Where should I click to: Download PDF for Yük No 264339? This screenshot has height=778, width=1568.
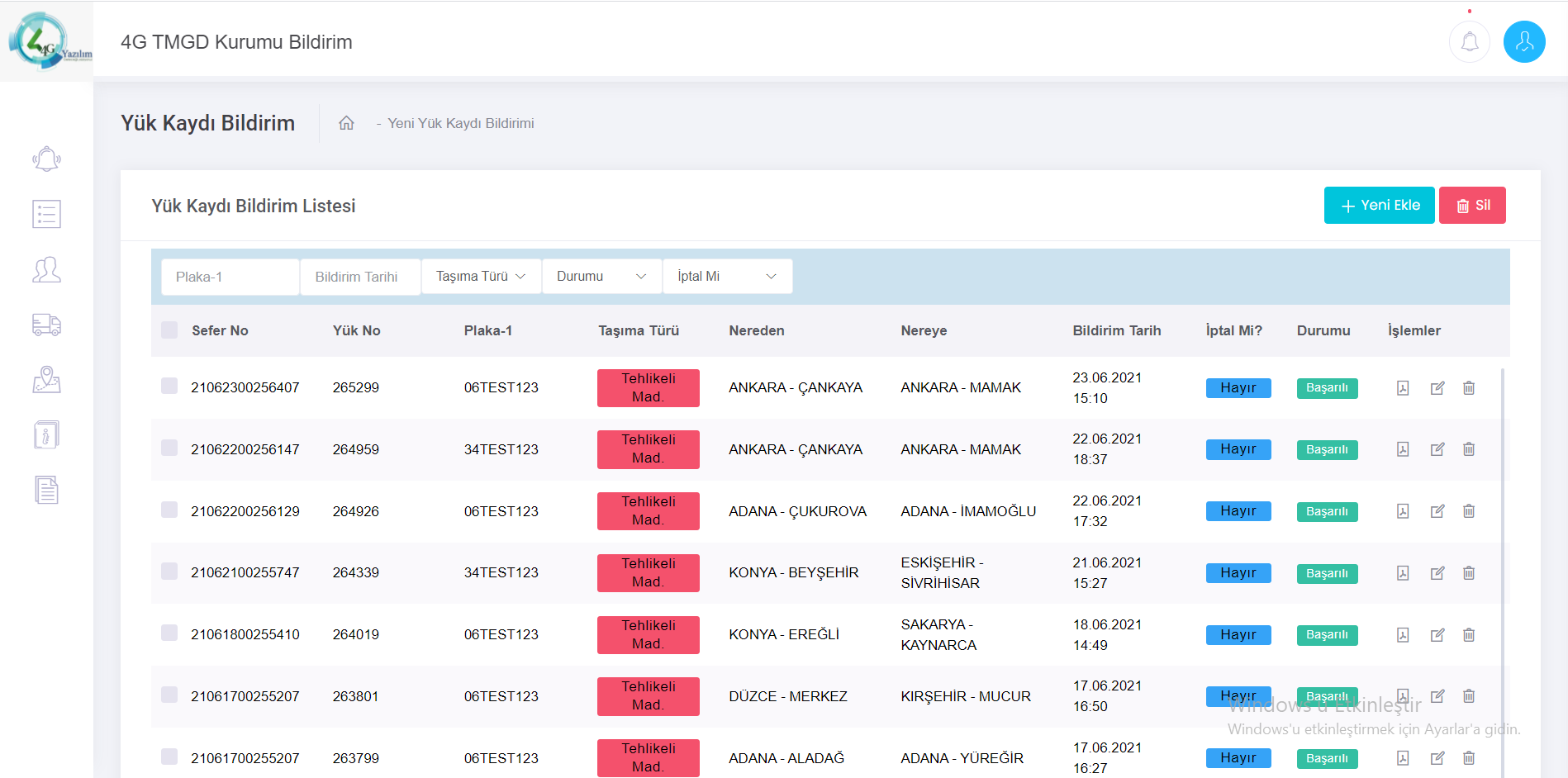(1403, 573)
